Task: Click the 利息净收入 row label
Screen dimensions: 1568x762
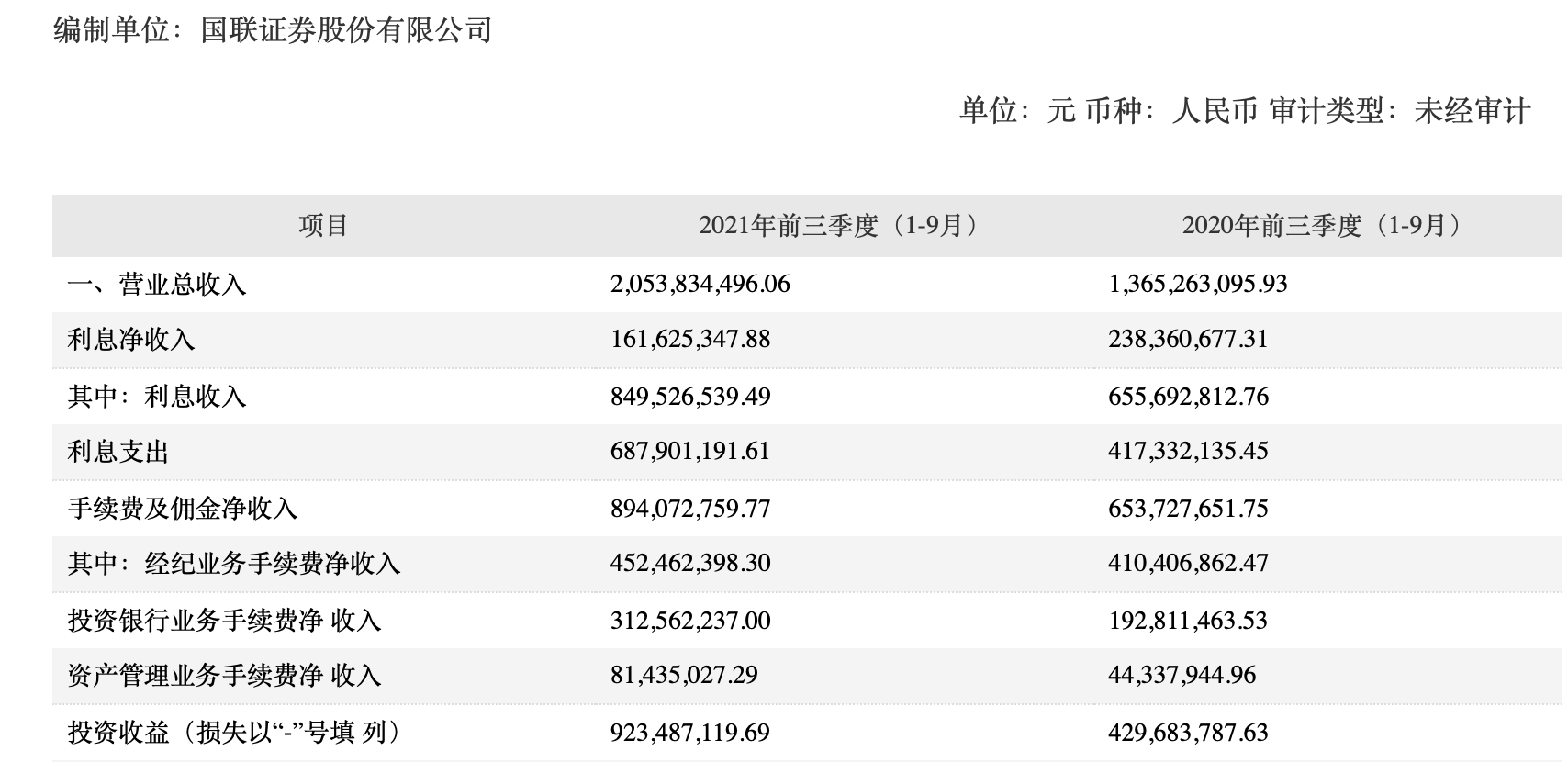Action: [x=131, y=340]
